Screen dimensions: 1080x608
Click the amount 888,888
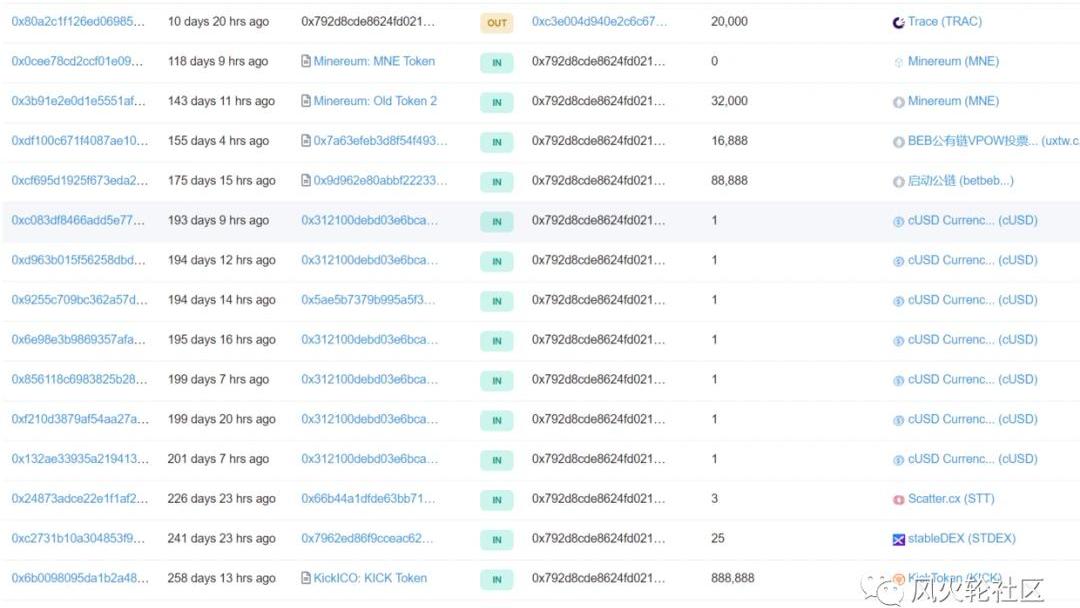(x=733, y=578)
